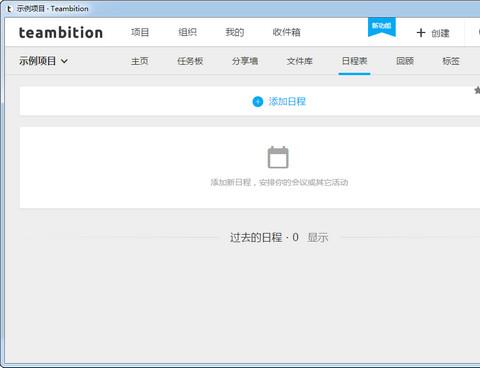
Task: Click the gray calendar icon
Action: [278, 157]
